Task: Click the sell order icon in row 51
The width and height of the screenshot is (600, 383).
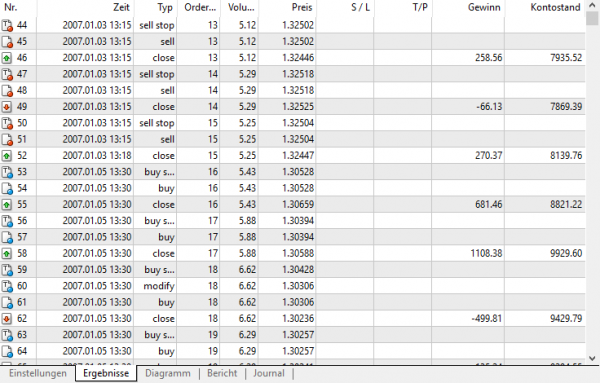Action: pyautogui.click(x=7, y=140)
